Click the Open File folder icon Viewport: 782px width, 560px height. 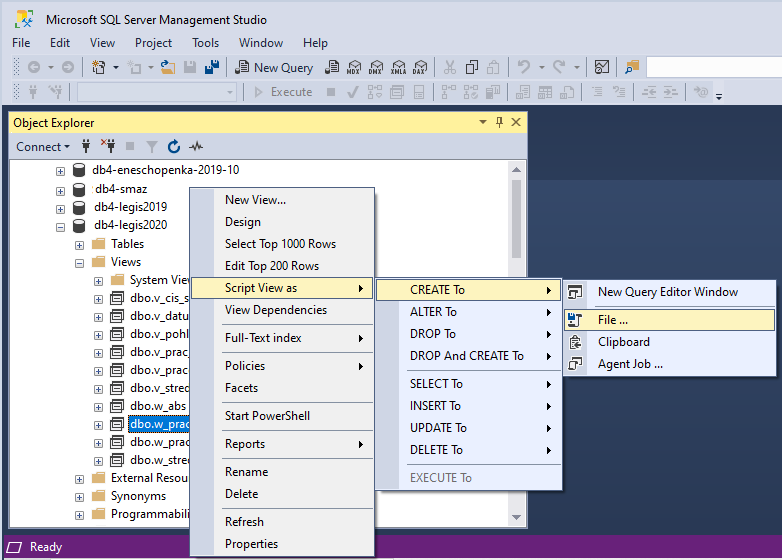[168, 67]
